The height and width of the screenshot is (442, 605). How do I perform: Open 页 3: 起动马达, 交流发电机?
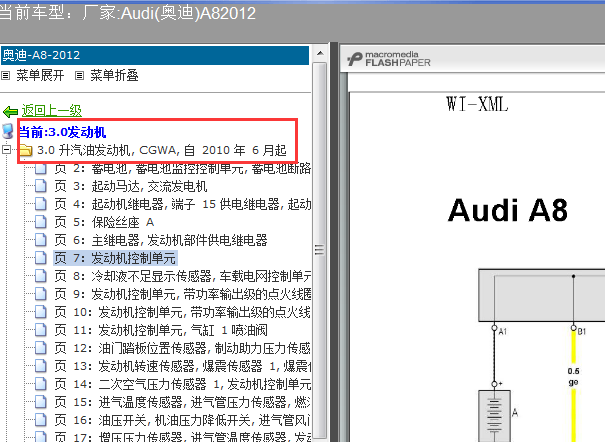point(131,186)
